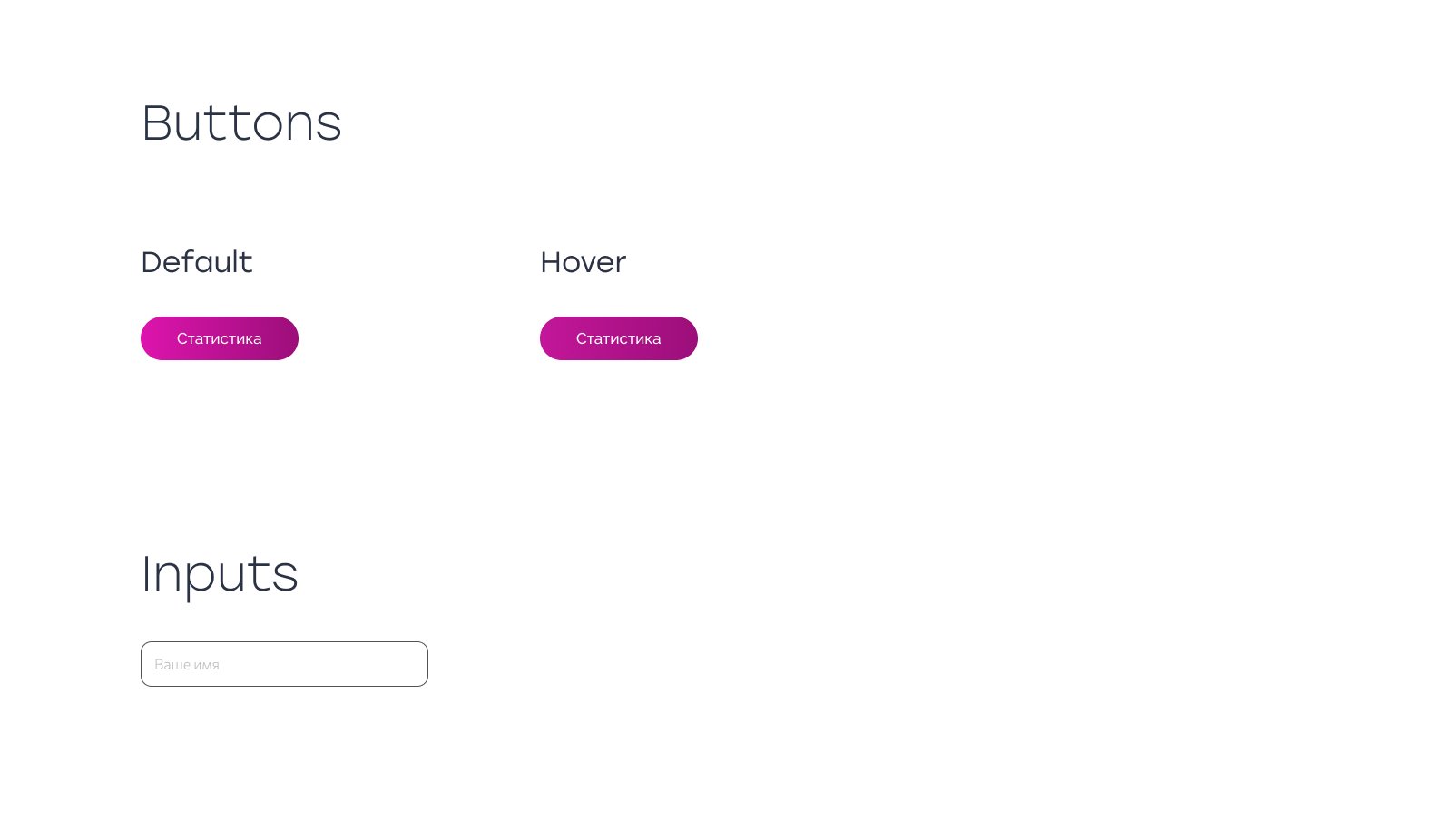
Task: Activate the Статистика pill below Hover
Action: [619, 338]
